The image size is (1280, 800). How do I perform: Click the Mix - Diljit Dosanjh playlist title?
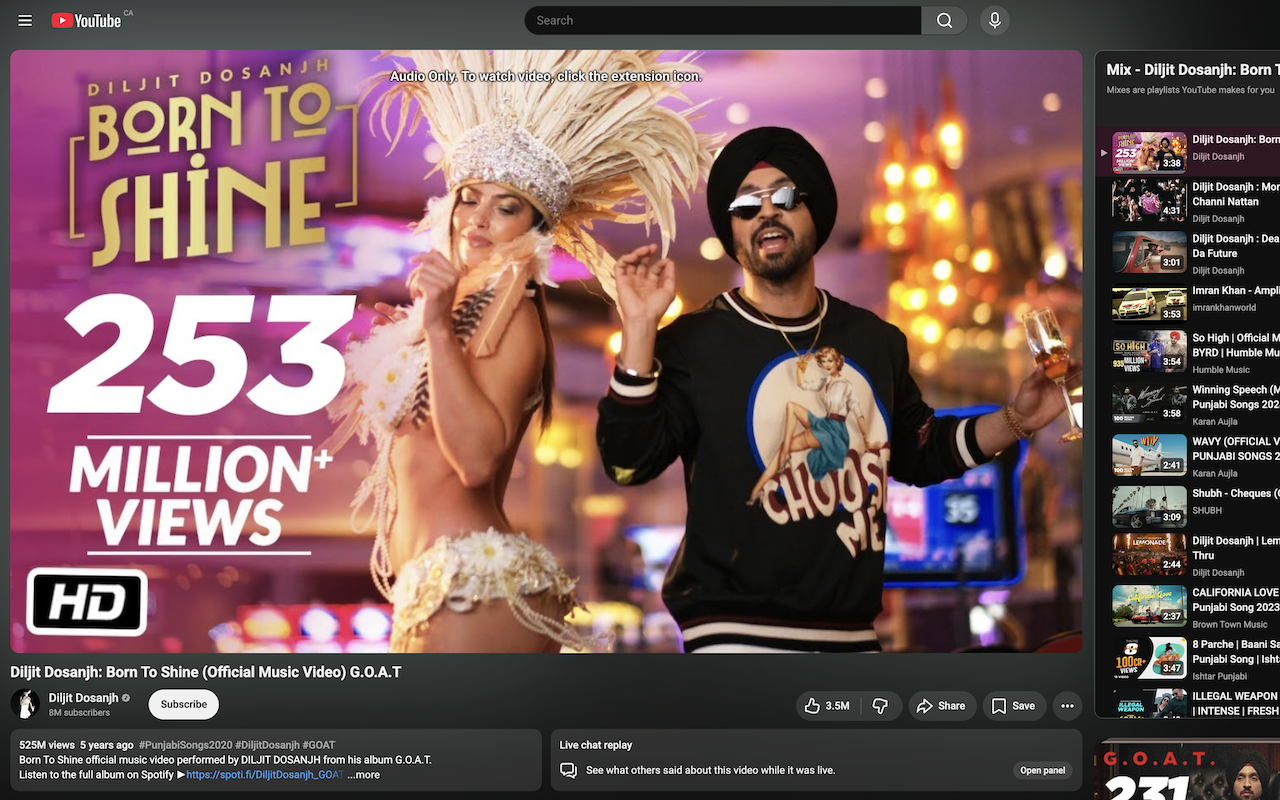click(x=1192, y=70)
